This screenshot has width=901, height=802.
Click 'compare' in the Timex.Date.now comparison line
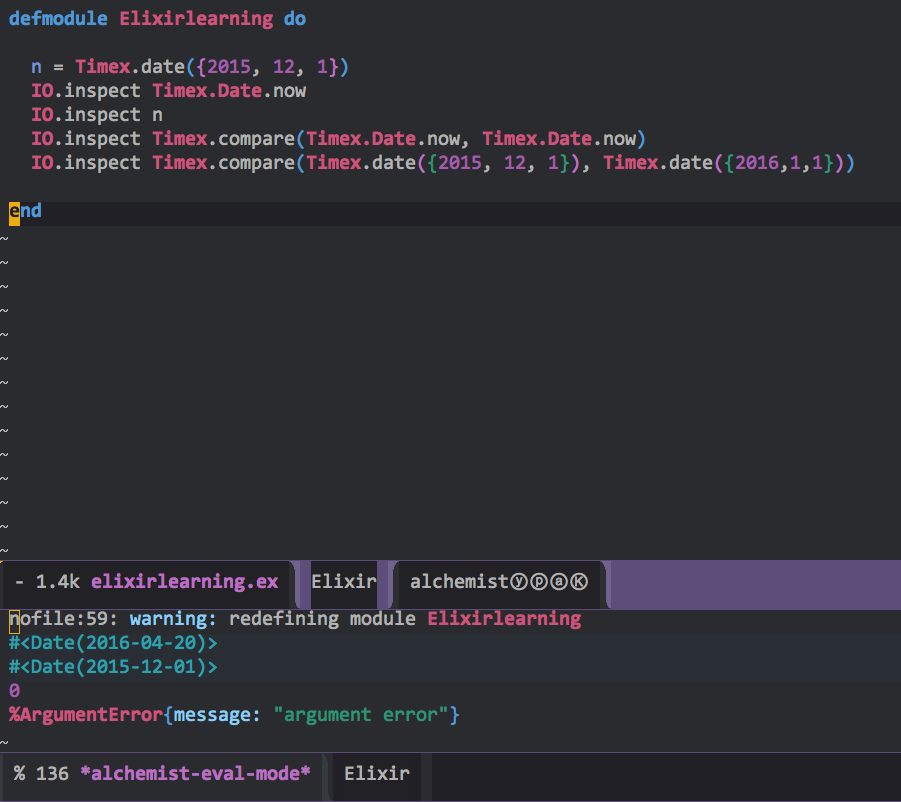256,139
